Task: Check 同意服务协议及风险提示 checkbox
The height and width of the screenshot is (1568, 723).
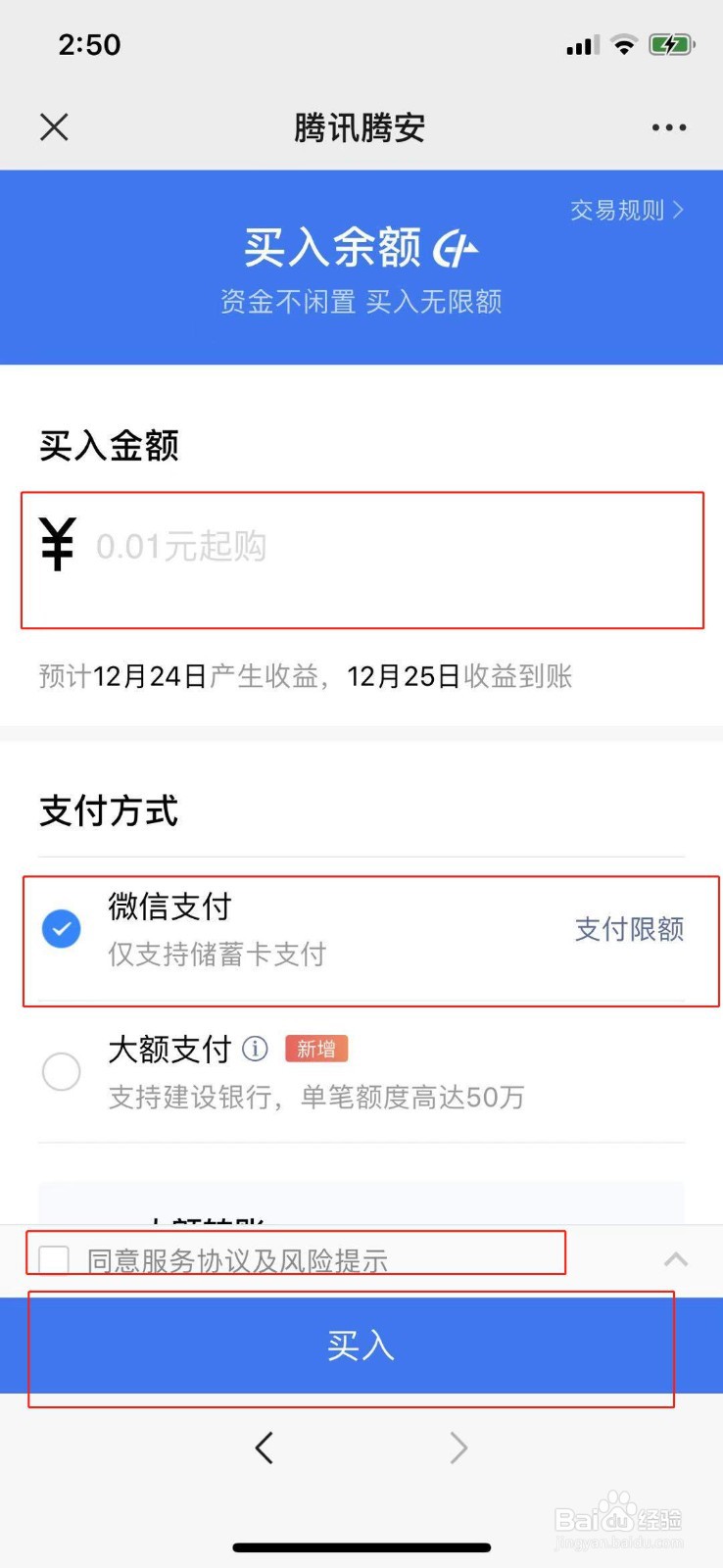Action: pos(53,1259)
